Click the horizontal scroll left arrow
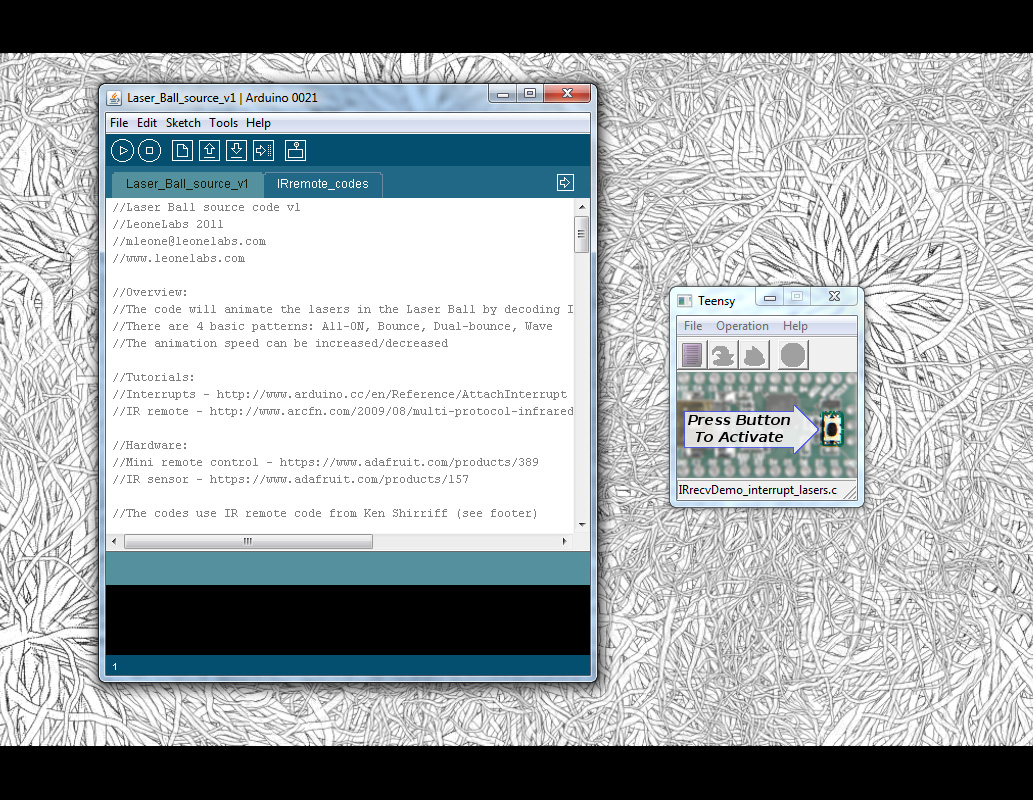 (x=115, y=542)
